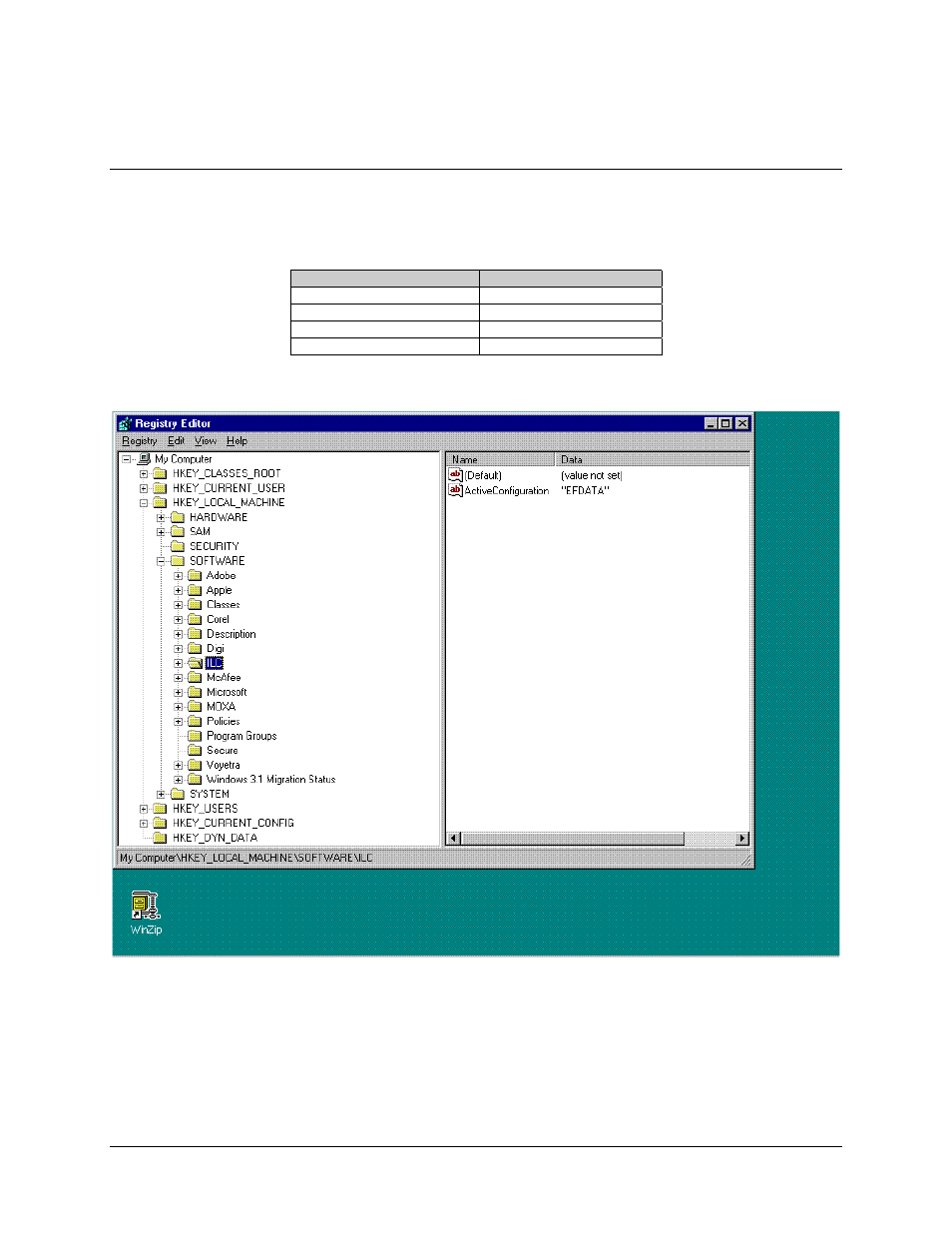Click the HKEY_CLASSES_ROOT folder icon
This screenshot has height=1233, width=952.
tap(160, 474)
